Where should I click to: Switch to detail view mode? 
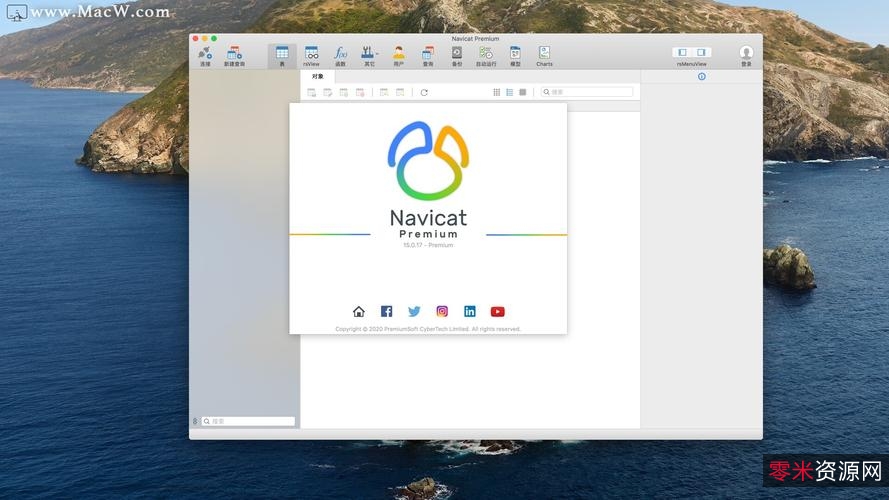pyautogui.click(x=523, y=92)
